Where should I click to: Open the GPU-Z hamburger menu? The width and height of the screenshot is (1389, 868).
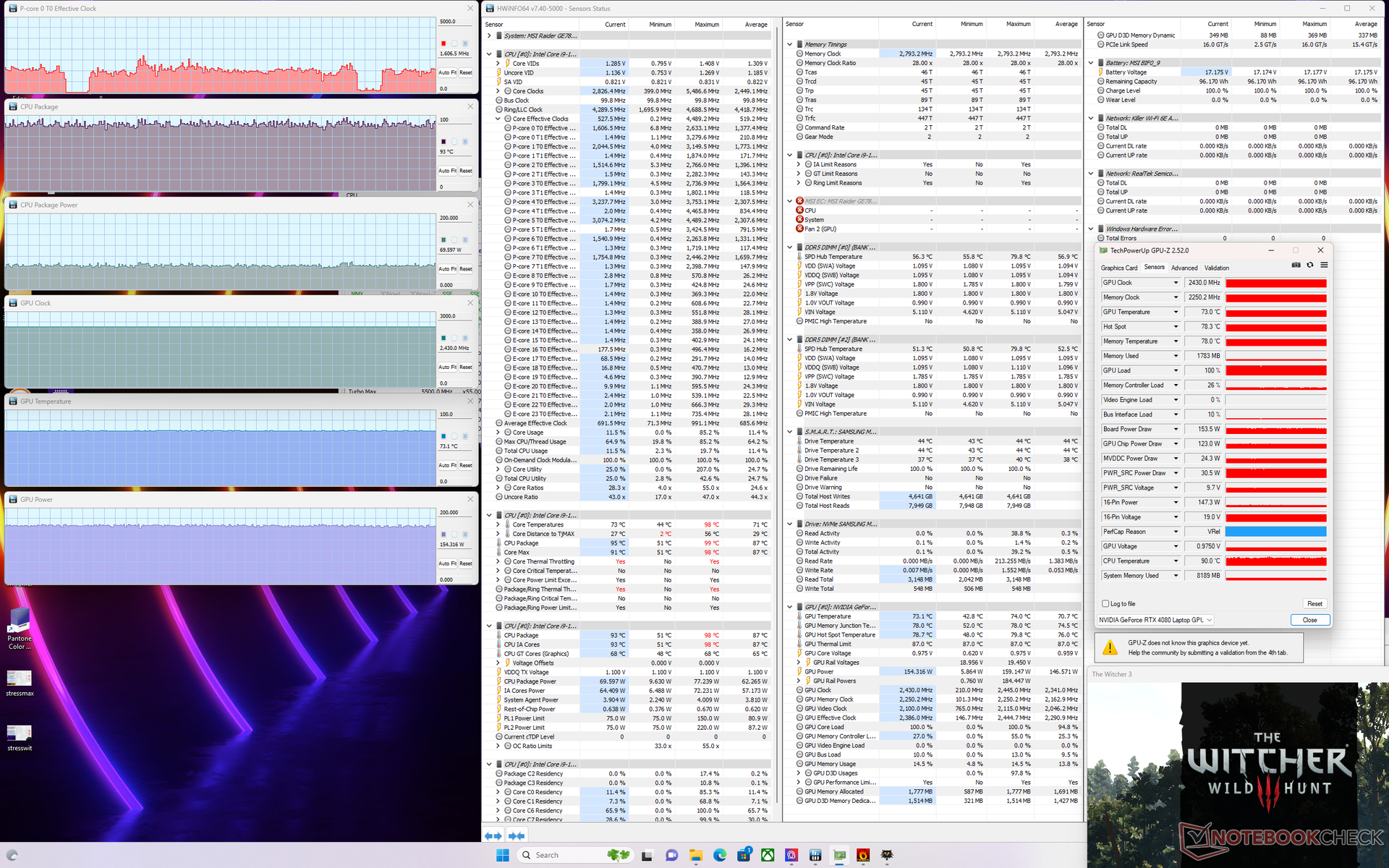click(1324, 265)
